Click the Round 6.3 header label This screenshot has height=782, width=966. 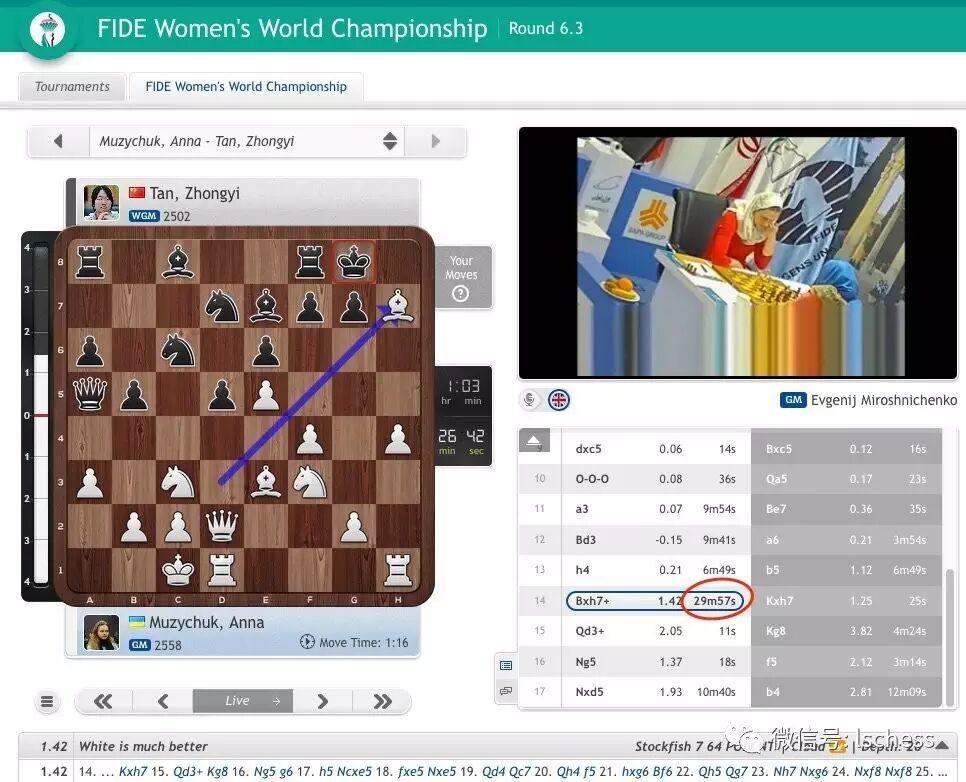click(x=546, y=28)
